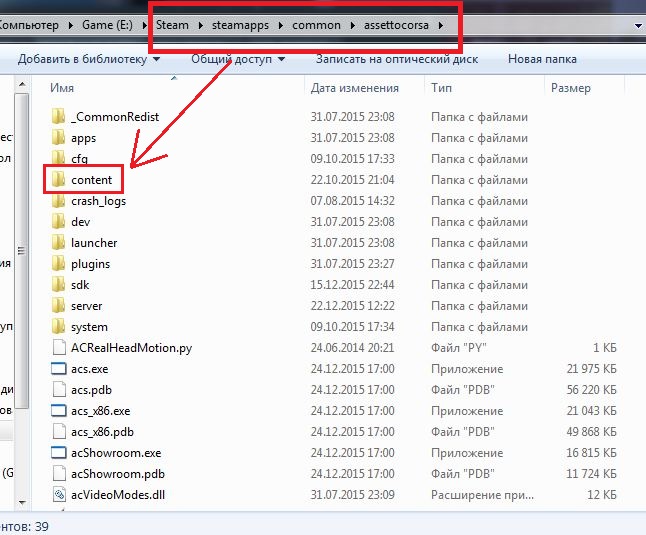
Task: Click the acShowroom.pdb file icon
Action: tap(59, 474)
